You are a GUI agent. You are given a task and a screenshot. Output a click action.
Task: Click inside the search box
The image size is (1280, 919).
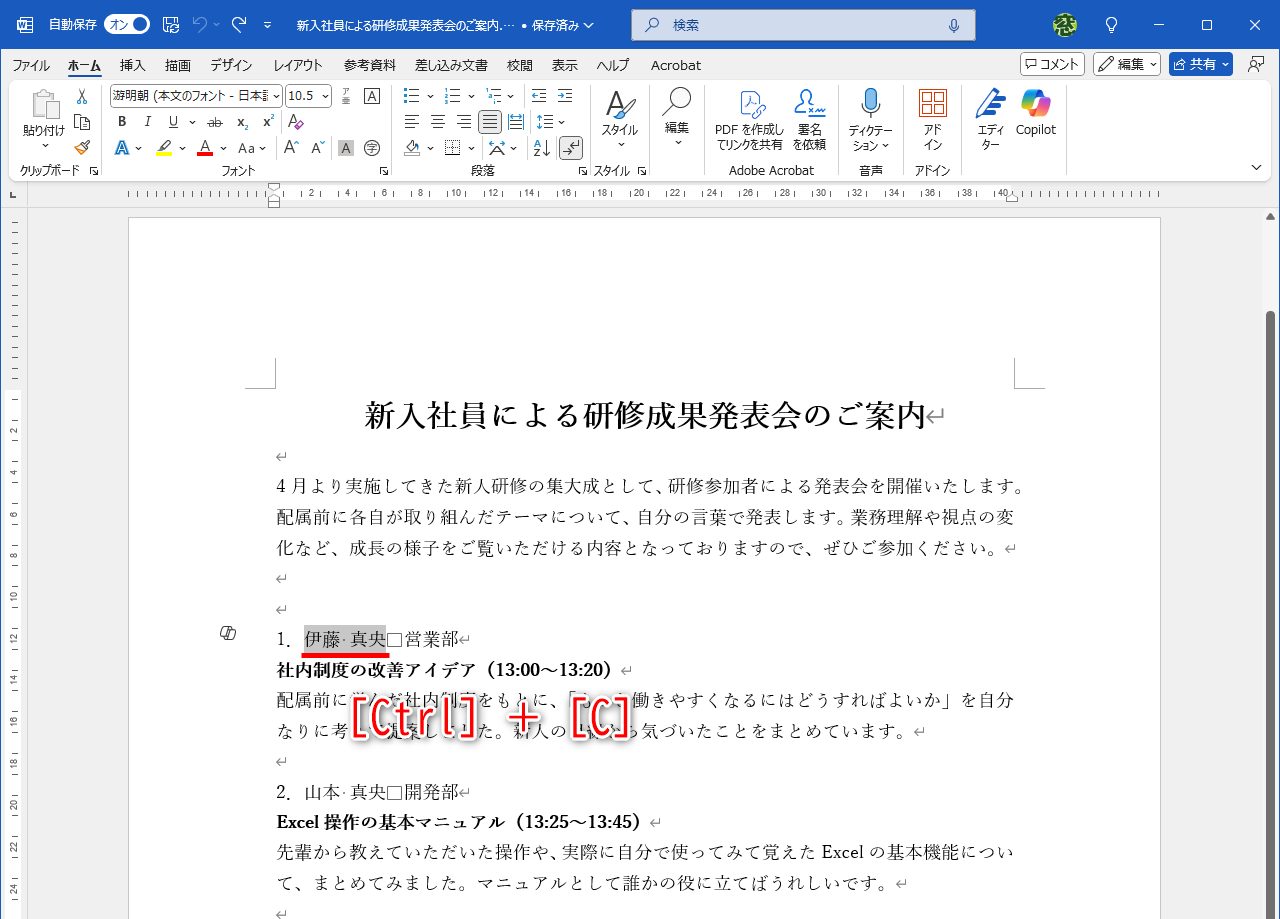click(800, 24)
